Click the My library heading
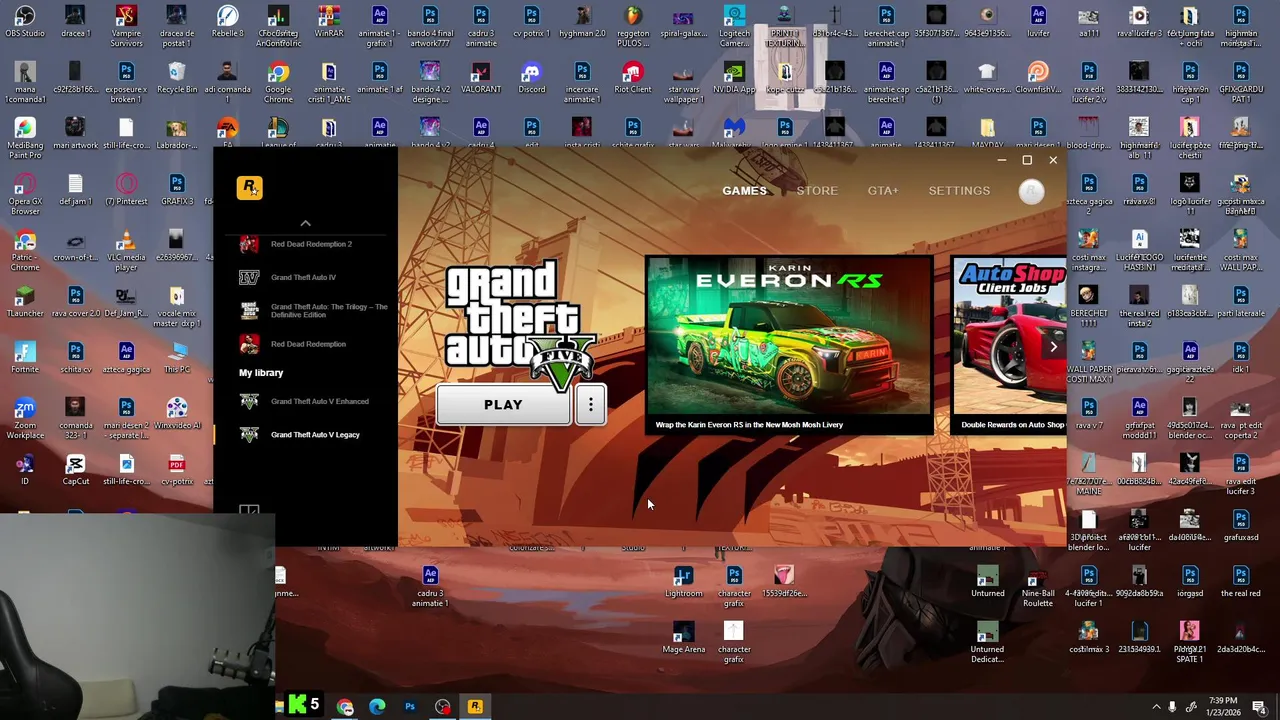The image size is (1280, 720). [261, 373]
